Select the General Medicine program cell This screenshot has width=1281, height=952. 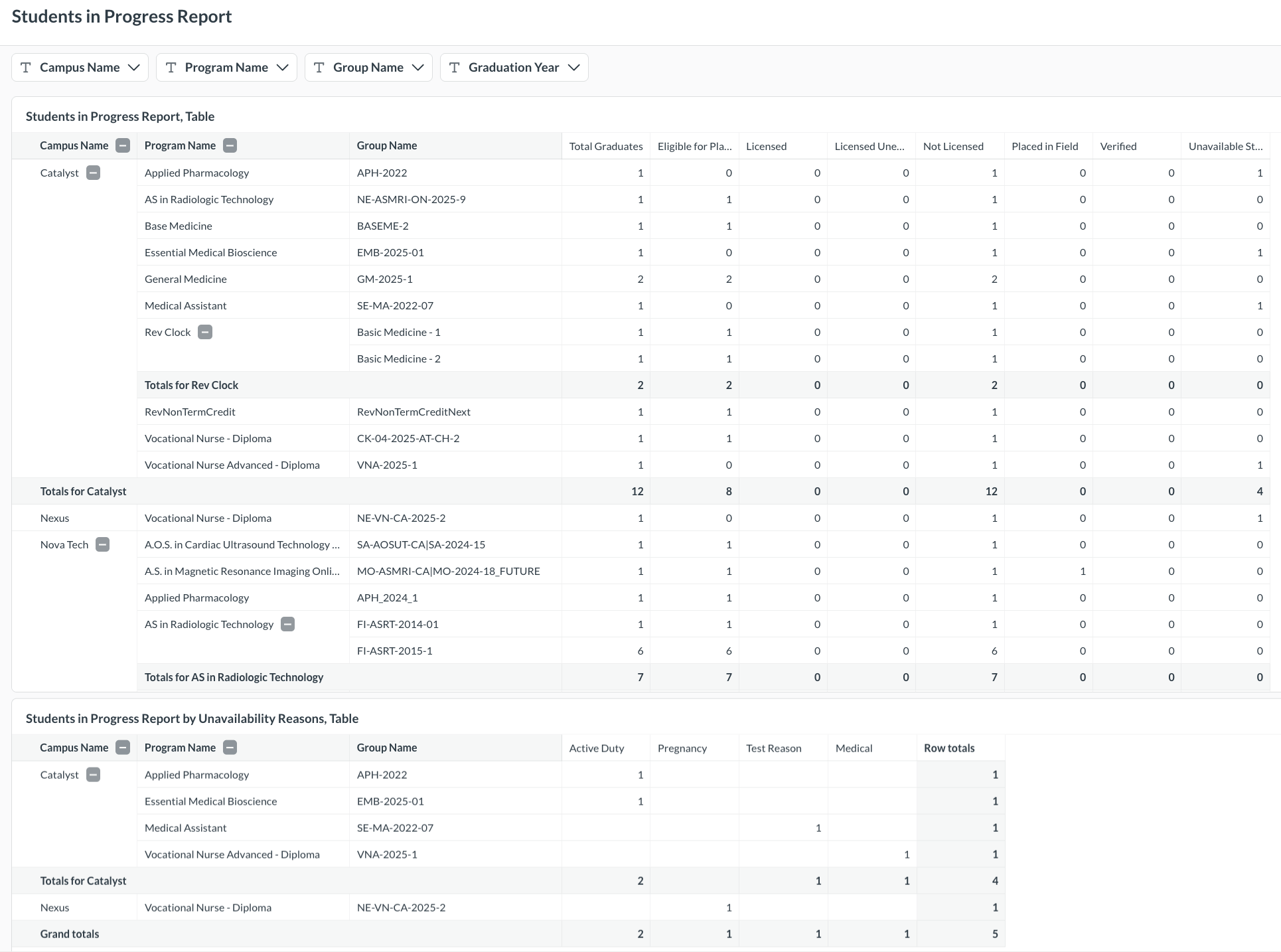tap(243, 279)
